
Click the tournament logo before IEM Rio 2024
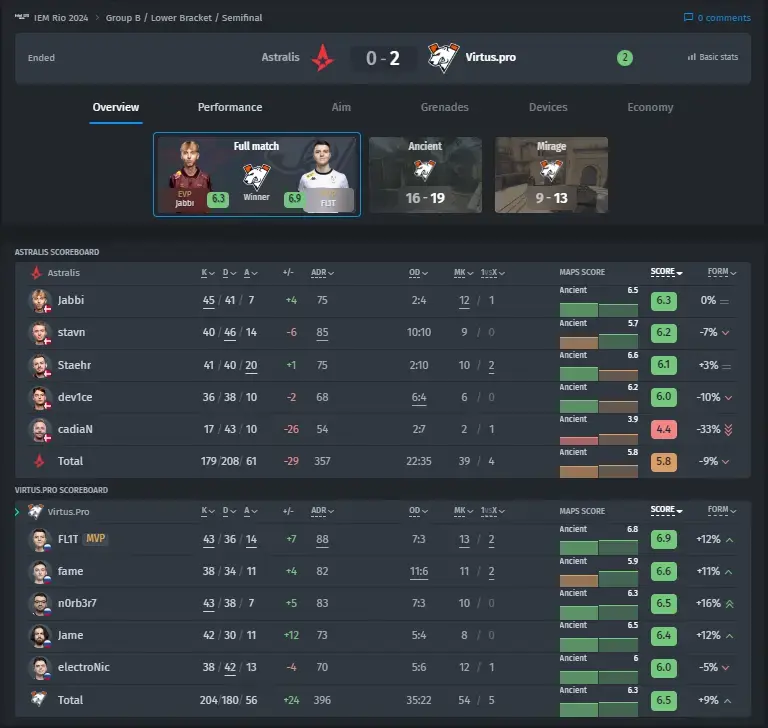coord(22,17)
